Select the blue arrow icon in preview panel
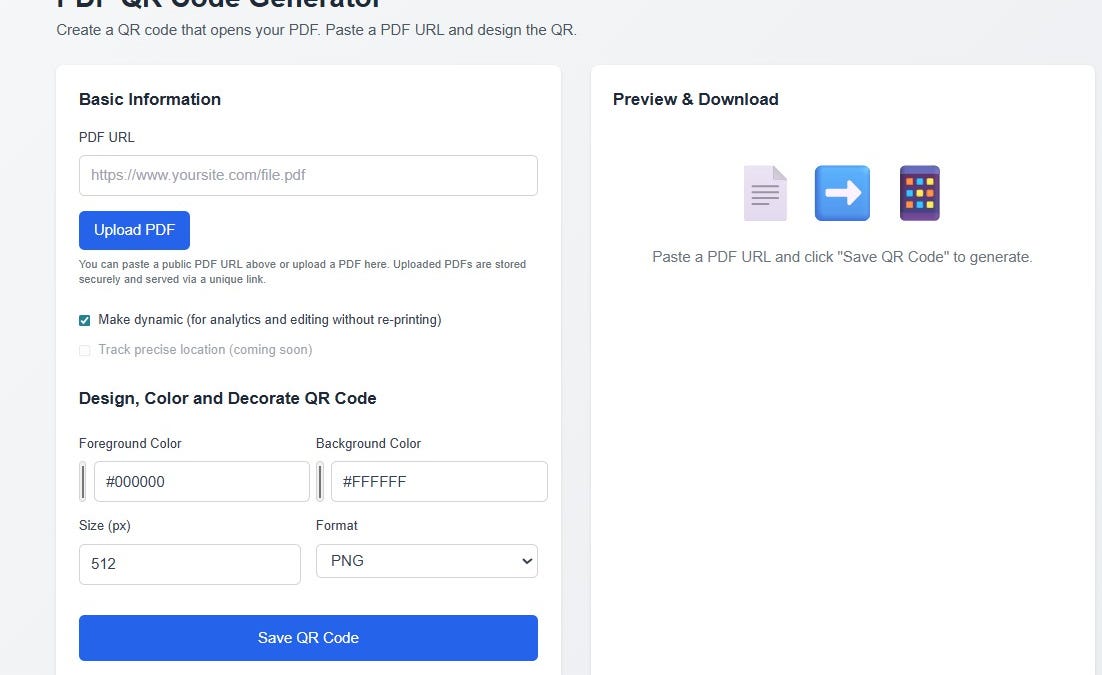This screenshot has width=1102, height=675. (841, 192)
